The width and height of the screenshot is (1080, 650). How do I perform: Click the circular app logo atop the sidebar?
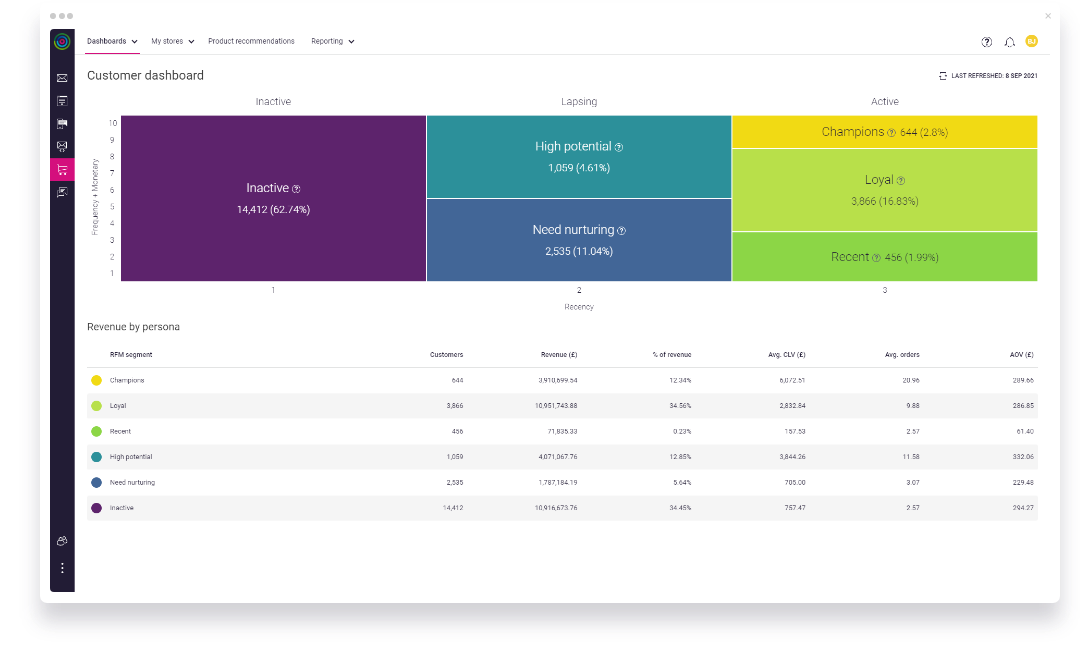pyautogui.click(x=62, y=43)
